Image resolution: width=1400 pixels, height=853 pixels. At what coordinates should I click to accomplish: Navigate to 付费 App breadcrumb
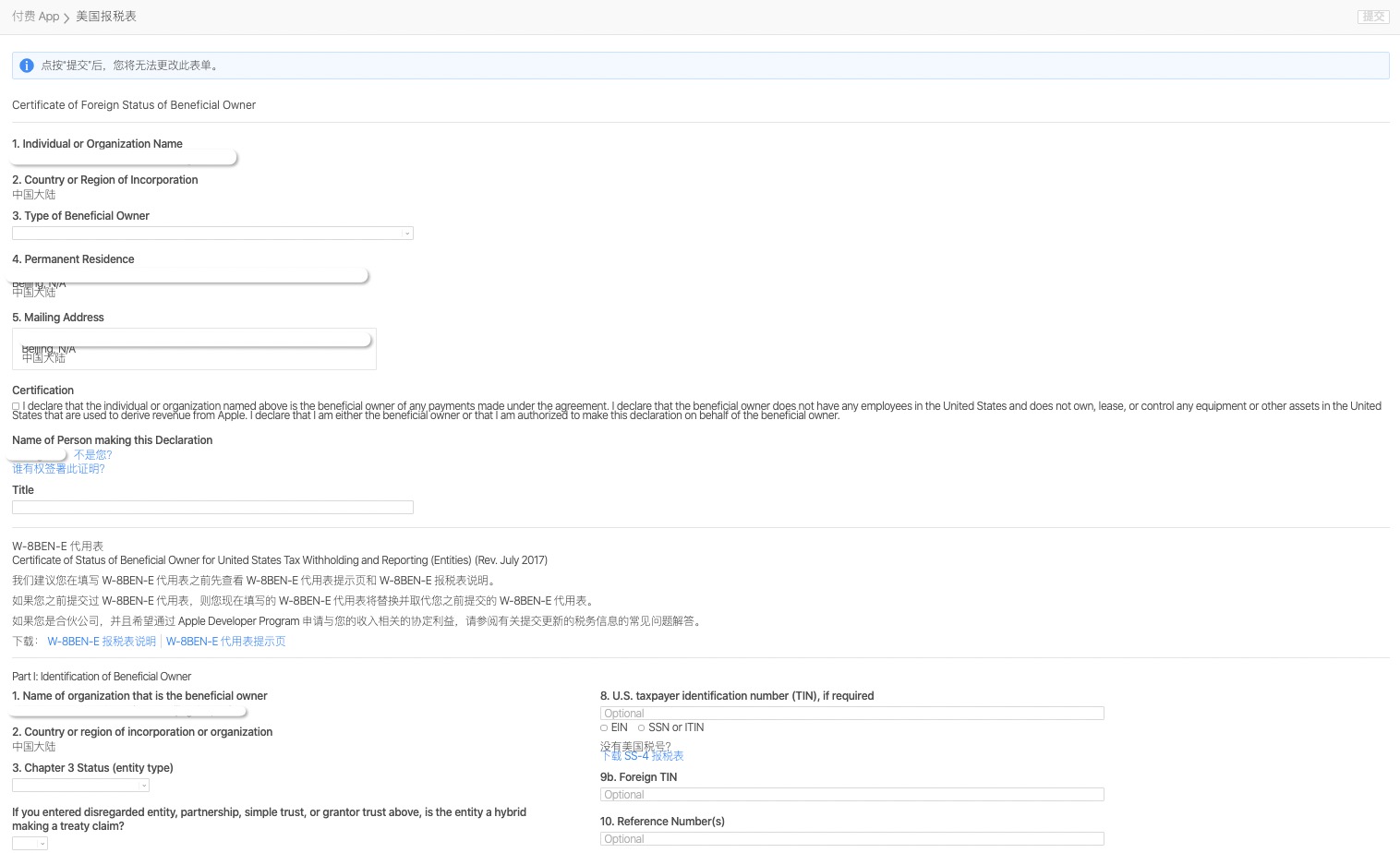tap(35, 16)
